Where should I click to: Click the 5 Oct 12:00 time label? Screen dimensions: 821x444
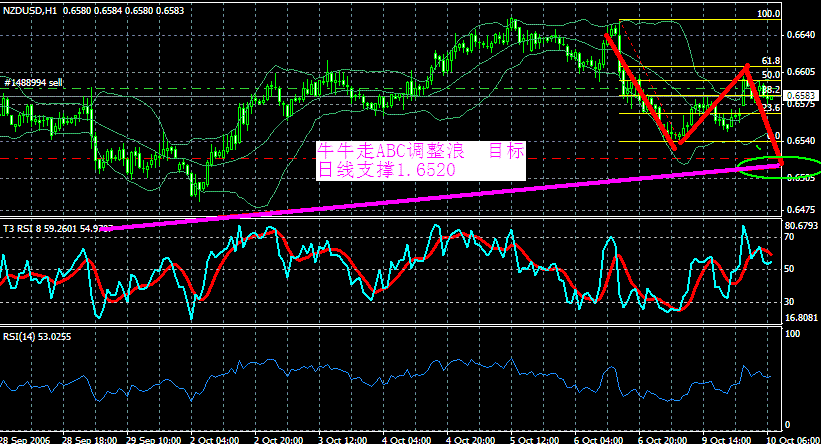(x=535, y=439)
